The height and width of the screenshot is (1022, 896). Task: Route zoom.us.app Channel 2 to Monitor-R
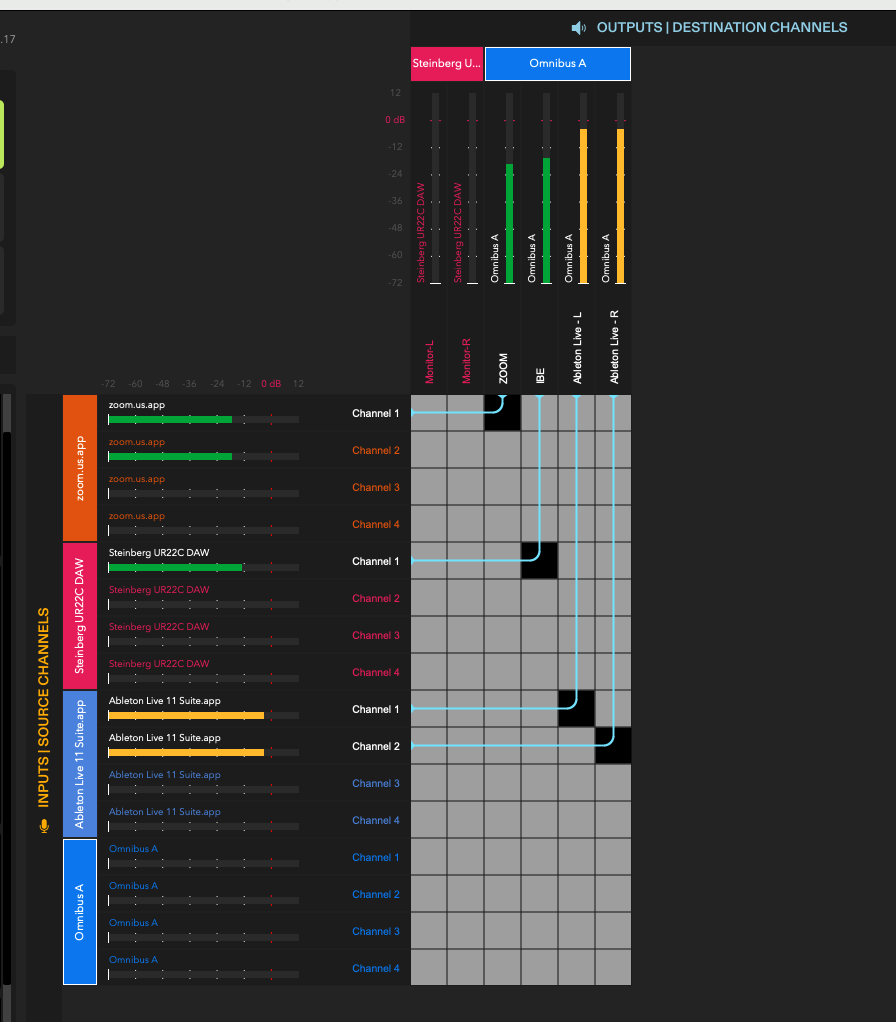click(x=465, y=450)
